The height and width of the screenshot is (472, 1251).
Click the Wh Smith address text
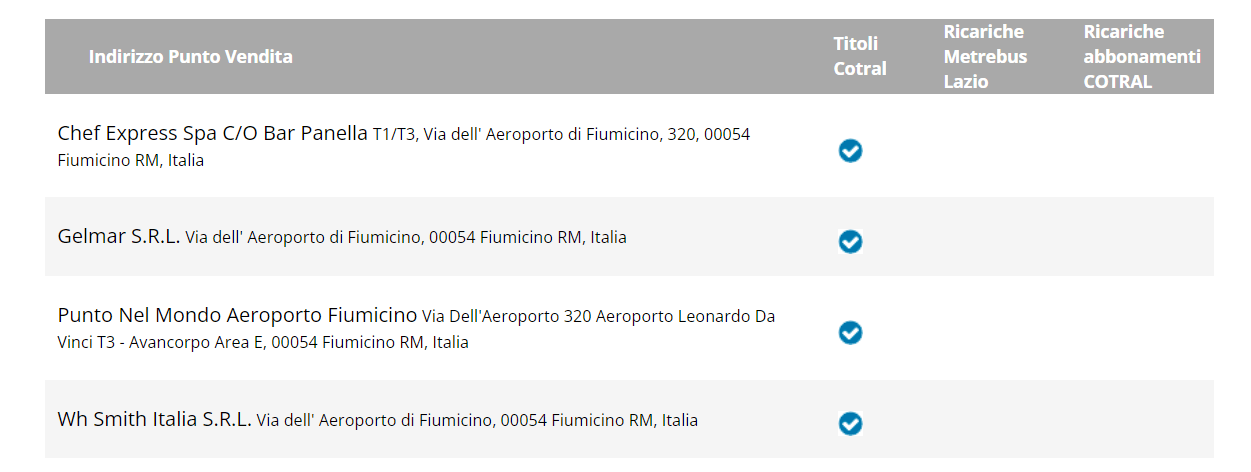[477, 421]
